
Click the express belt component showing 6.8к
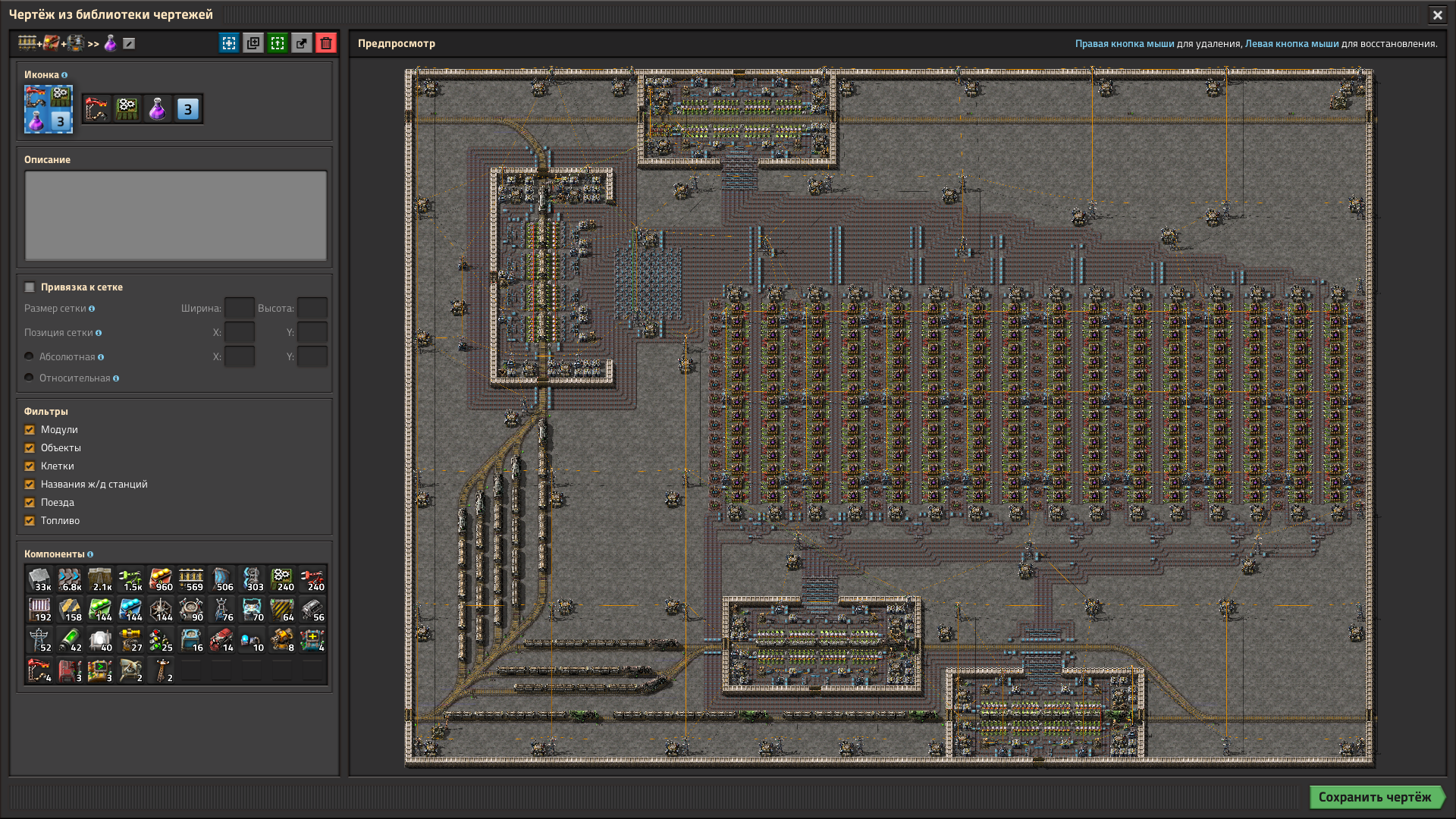(x=70, y=579)
